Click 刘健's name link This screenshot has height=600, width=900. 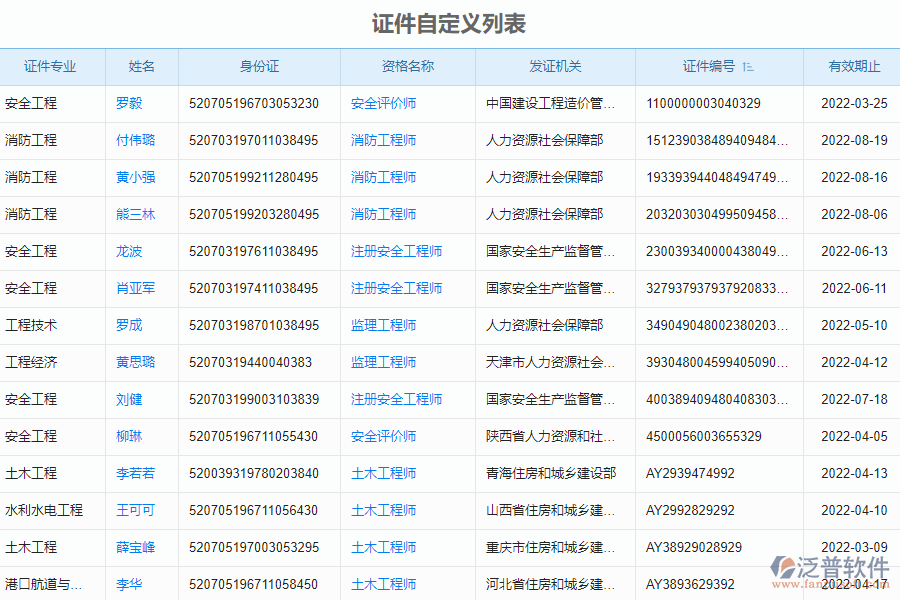129,399
